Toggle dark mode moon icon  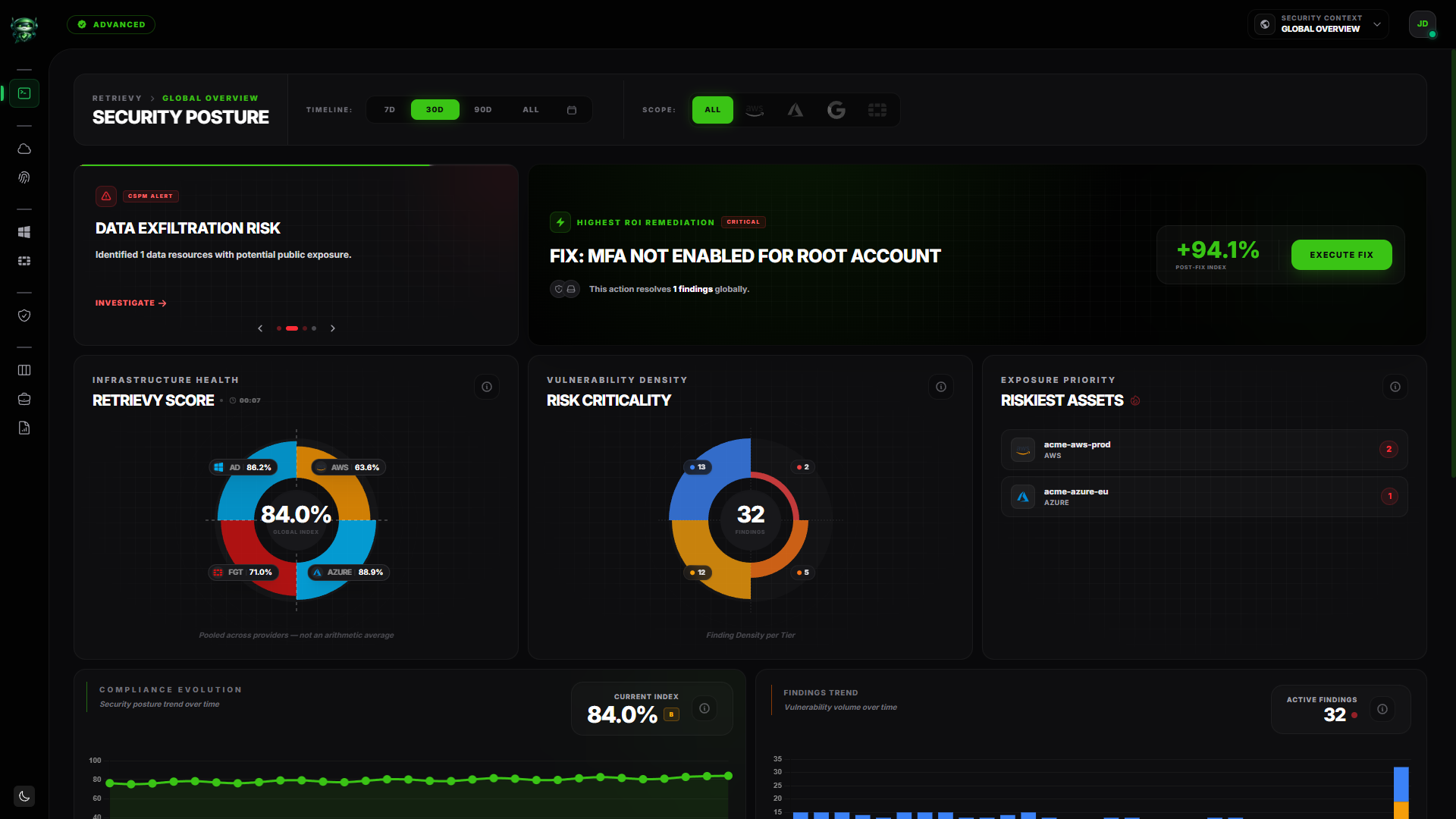point(24,796)
